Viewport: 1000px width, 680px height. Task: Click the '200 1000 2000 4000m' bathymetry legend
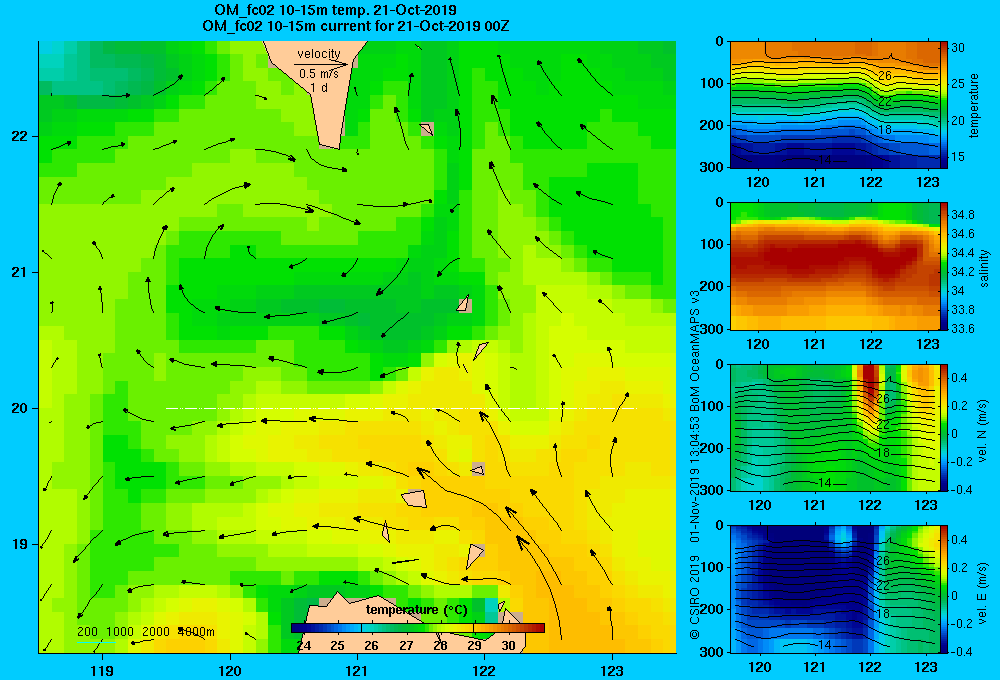pyautogui.click(x=145, y=632)
